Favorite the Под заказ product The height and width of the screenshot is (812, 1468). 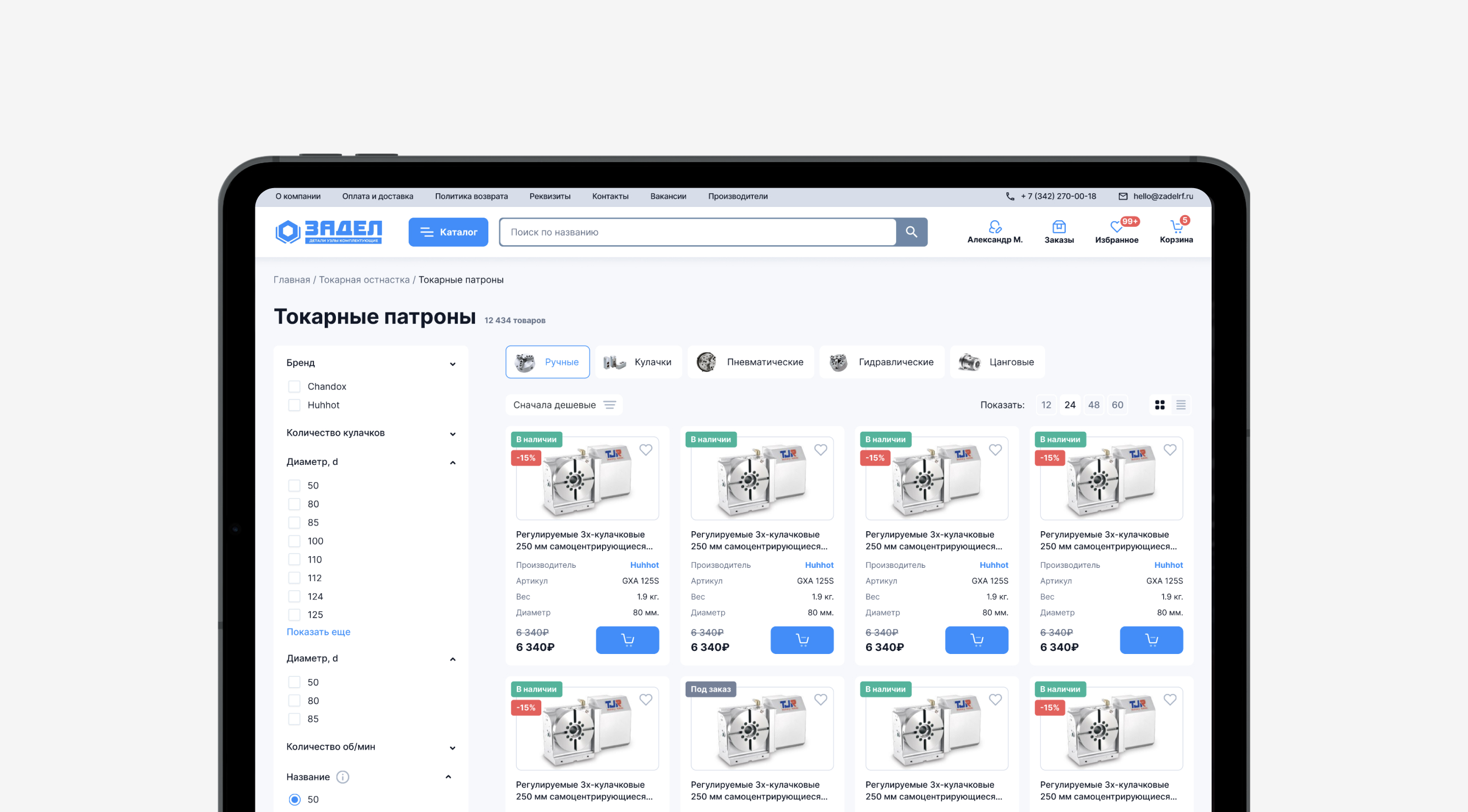tap(821, 699)
